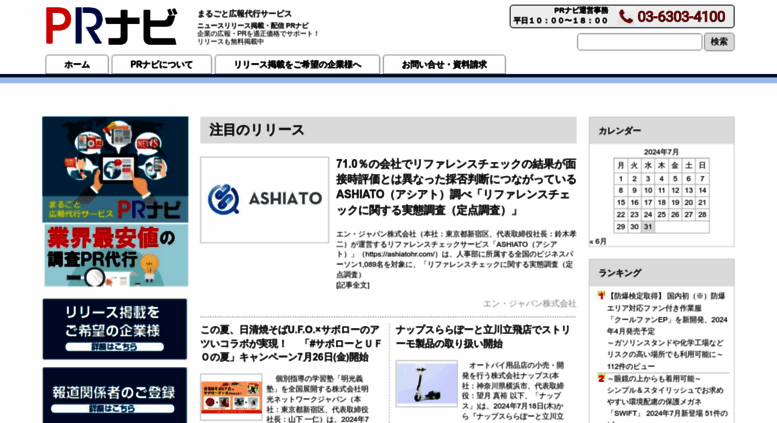The height and width of the screenshot is (423, 777).
Task: Click the PRナビ site logo
Action: [111, 27]
